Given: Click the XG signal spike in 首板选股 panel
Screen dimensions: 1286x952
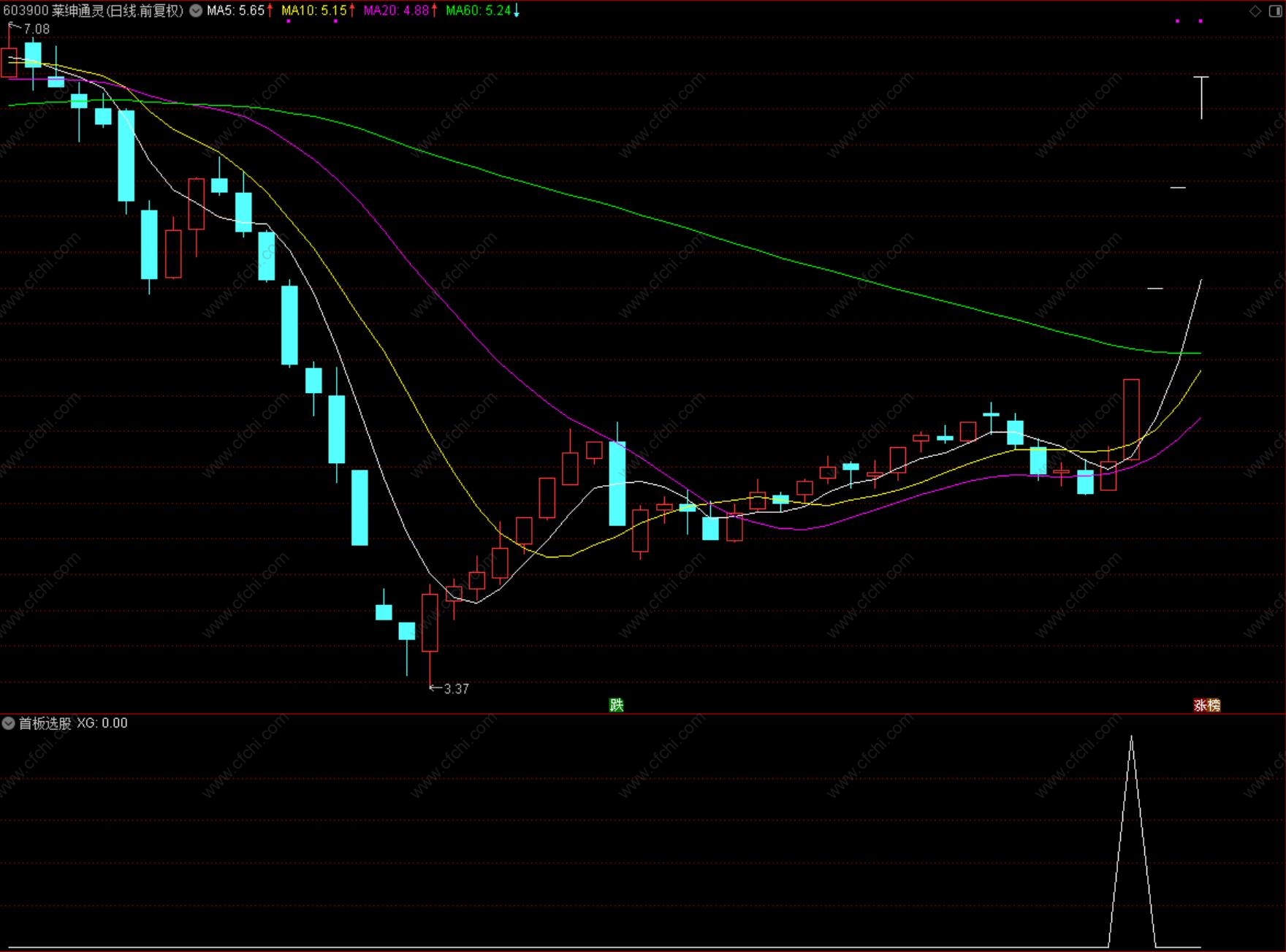Looking at the screenshot, I should coord(1132,840).
